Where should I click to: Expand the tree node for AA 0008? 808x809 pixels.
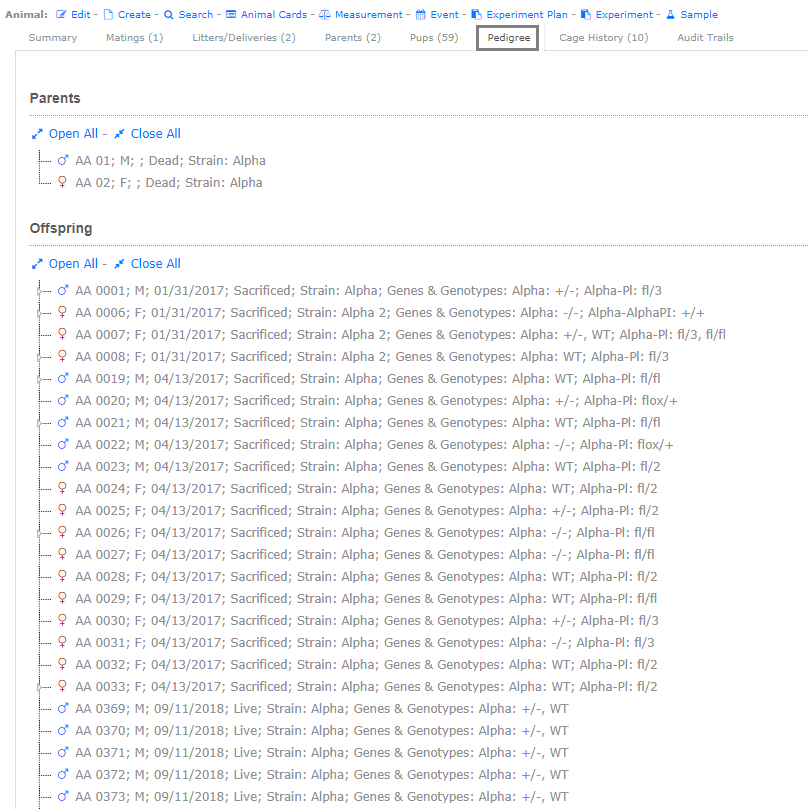tap(39, 357)
